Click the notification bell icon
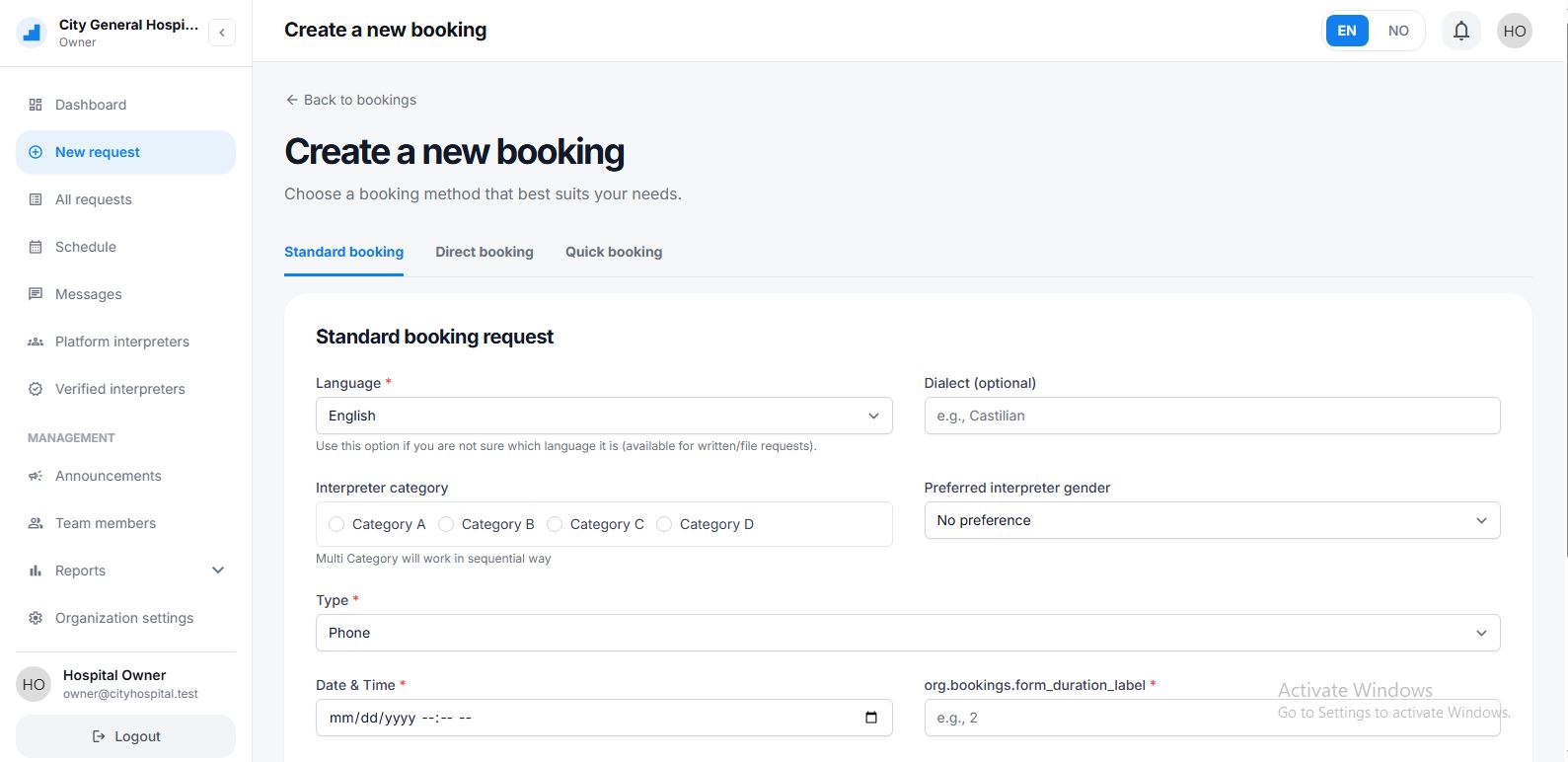 (1460, 31)
